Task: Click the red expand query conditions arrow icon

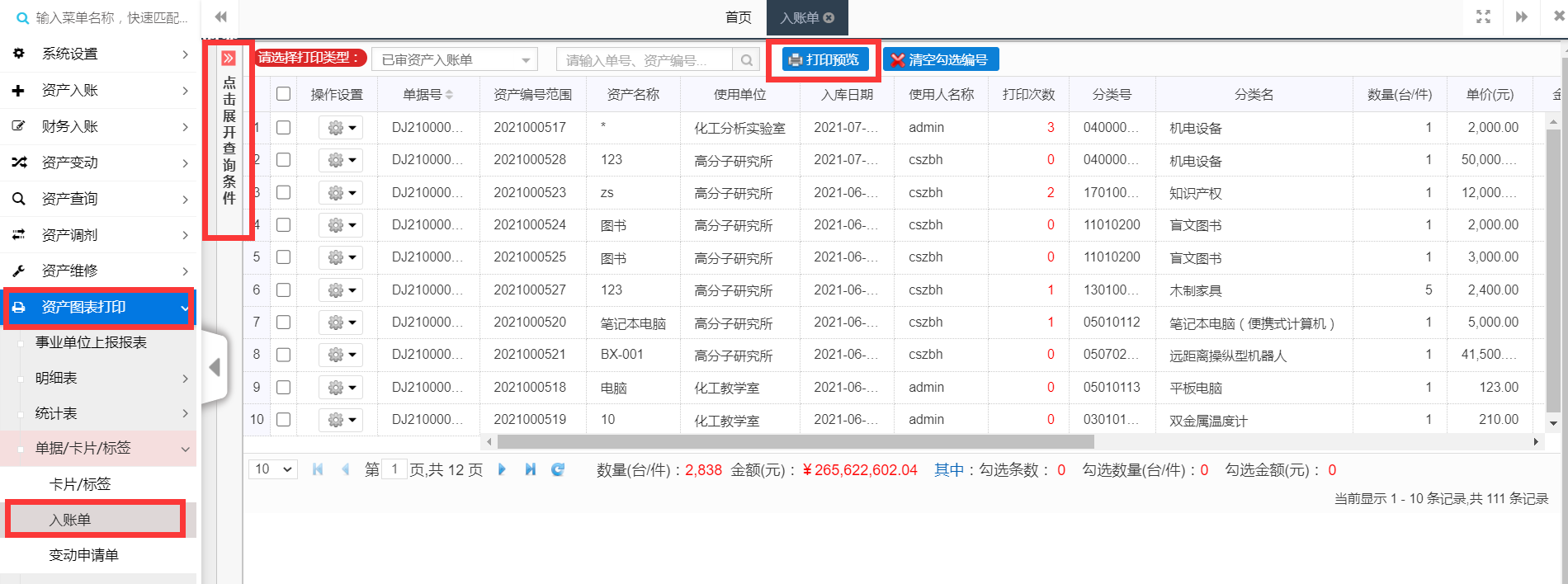Action: click(229, 59)
